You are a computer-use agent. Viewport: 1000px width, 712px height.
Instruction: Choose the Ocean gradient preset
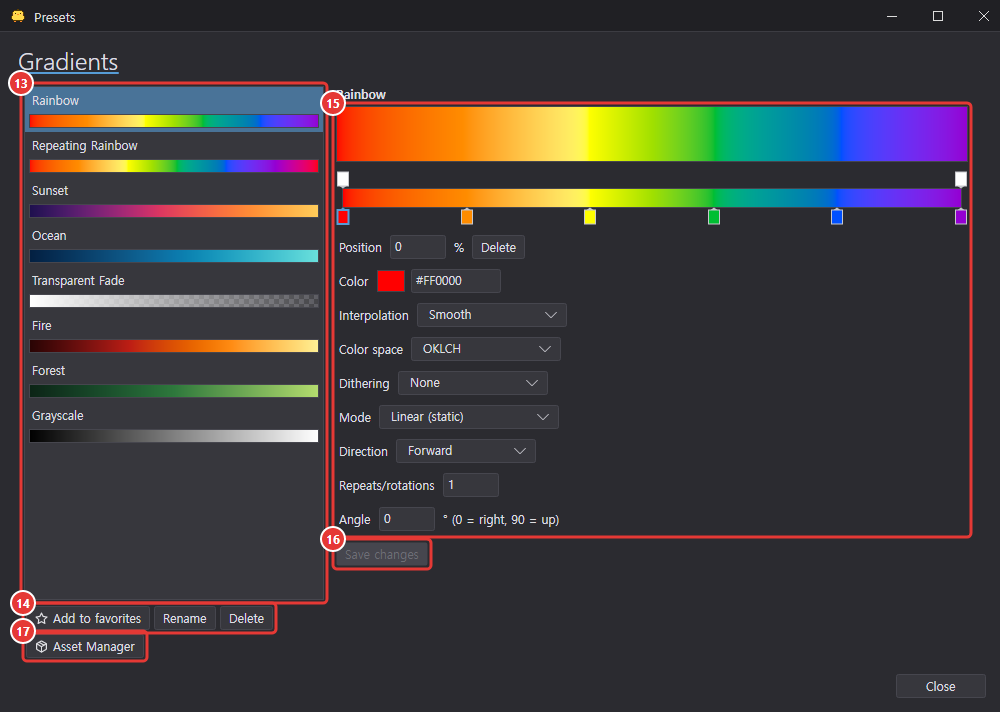click(173, 246)
